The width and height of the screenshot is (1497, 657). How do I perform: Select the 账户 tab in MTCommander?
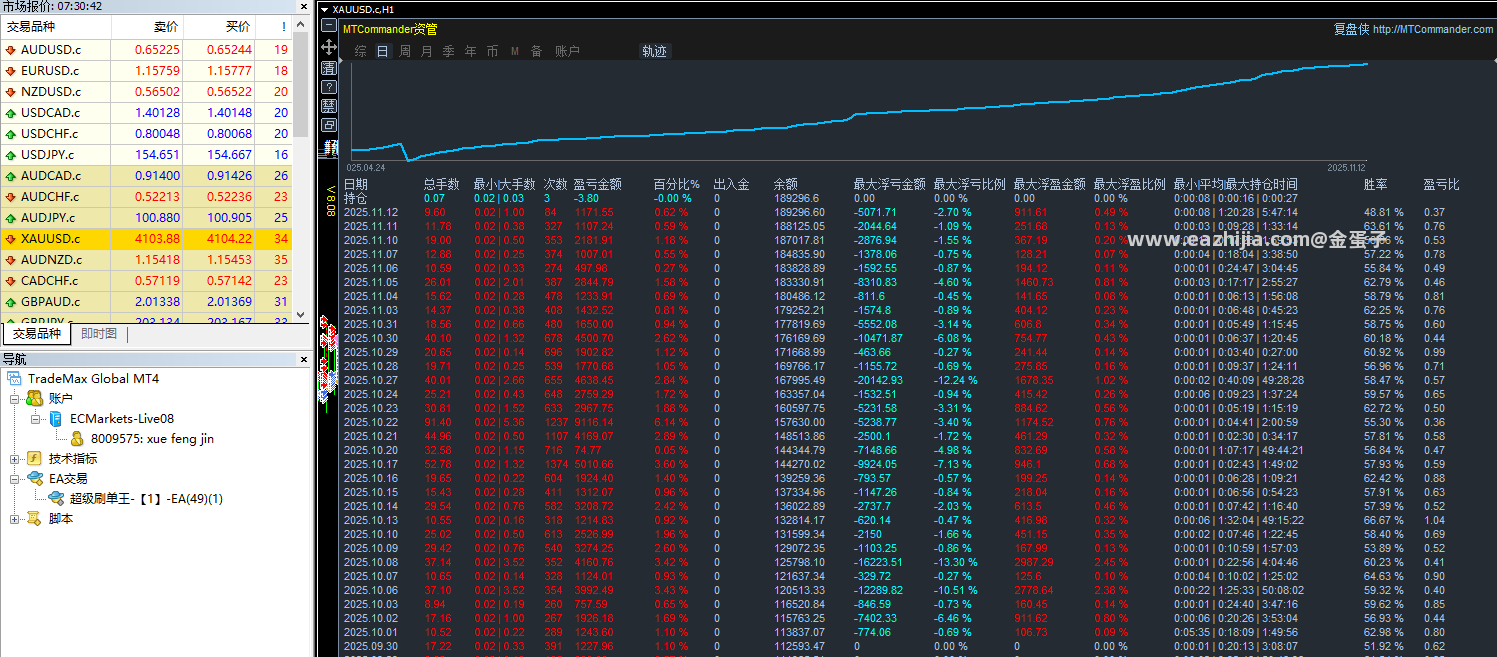567,51
